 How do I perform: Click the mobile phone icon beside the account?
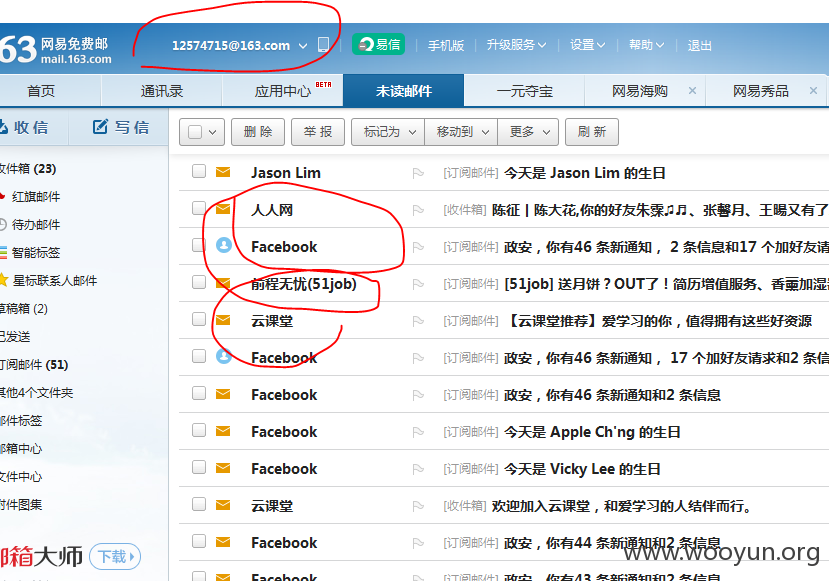click(x=323, y=44)
